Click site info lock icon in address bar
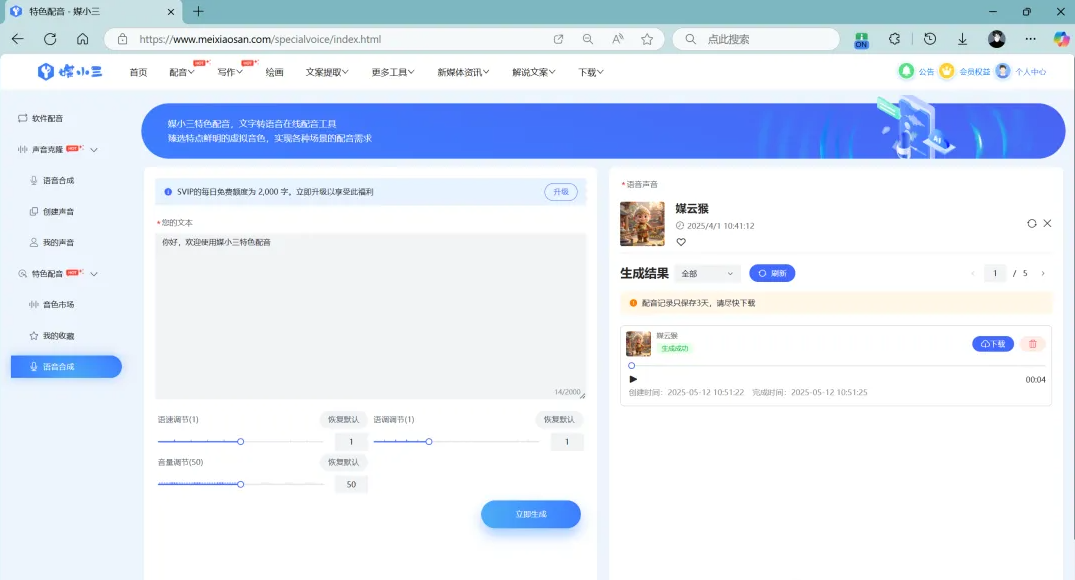 click(x=122, y=39)
